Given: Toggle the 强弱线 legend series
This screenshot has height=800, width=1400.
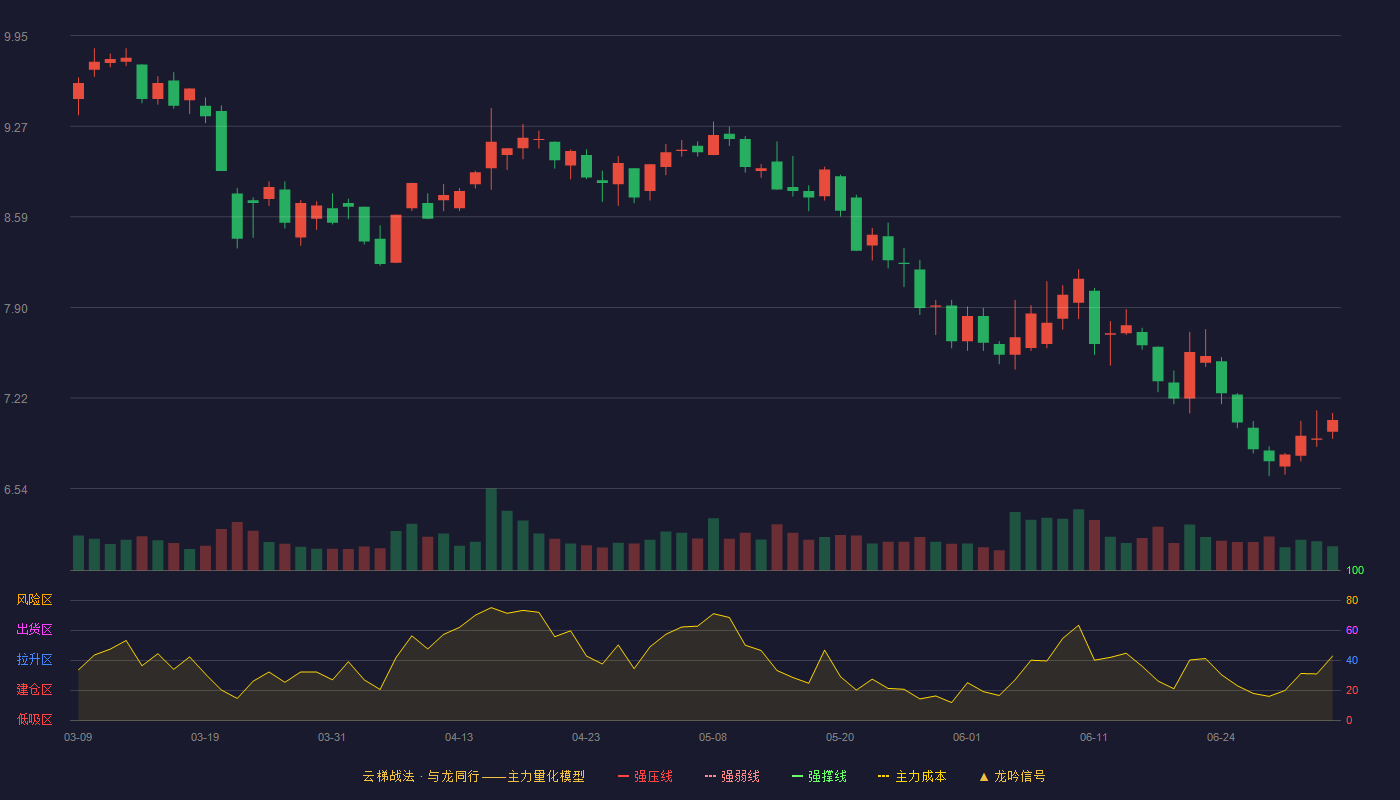Looking at the screenshot, I should 732,776.
